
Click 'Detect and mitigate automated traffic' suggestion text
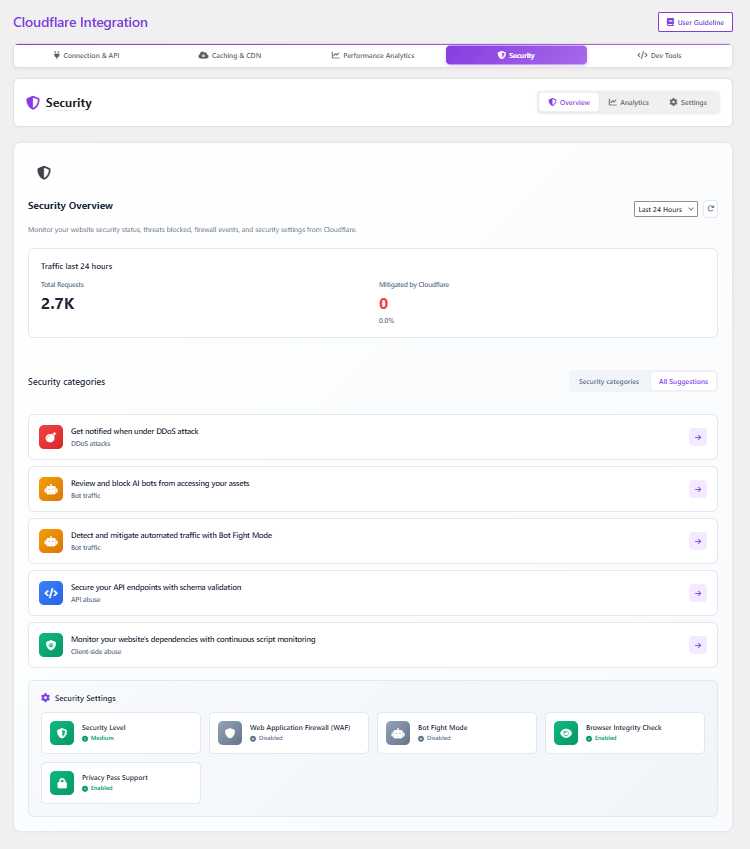pyautogui.click(x=171, y=535)
